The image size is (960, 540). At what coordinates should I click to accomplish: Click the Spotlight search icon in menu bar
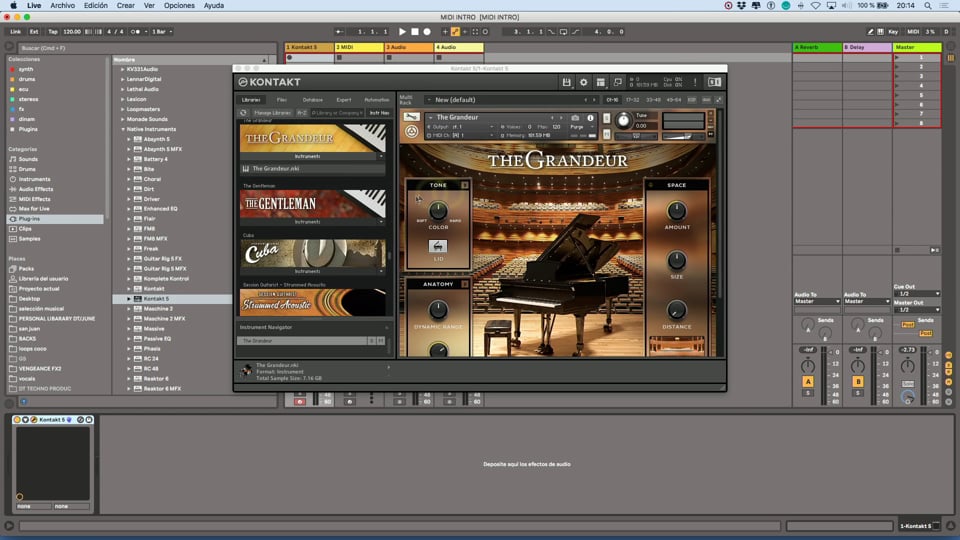pos(928,6)
